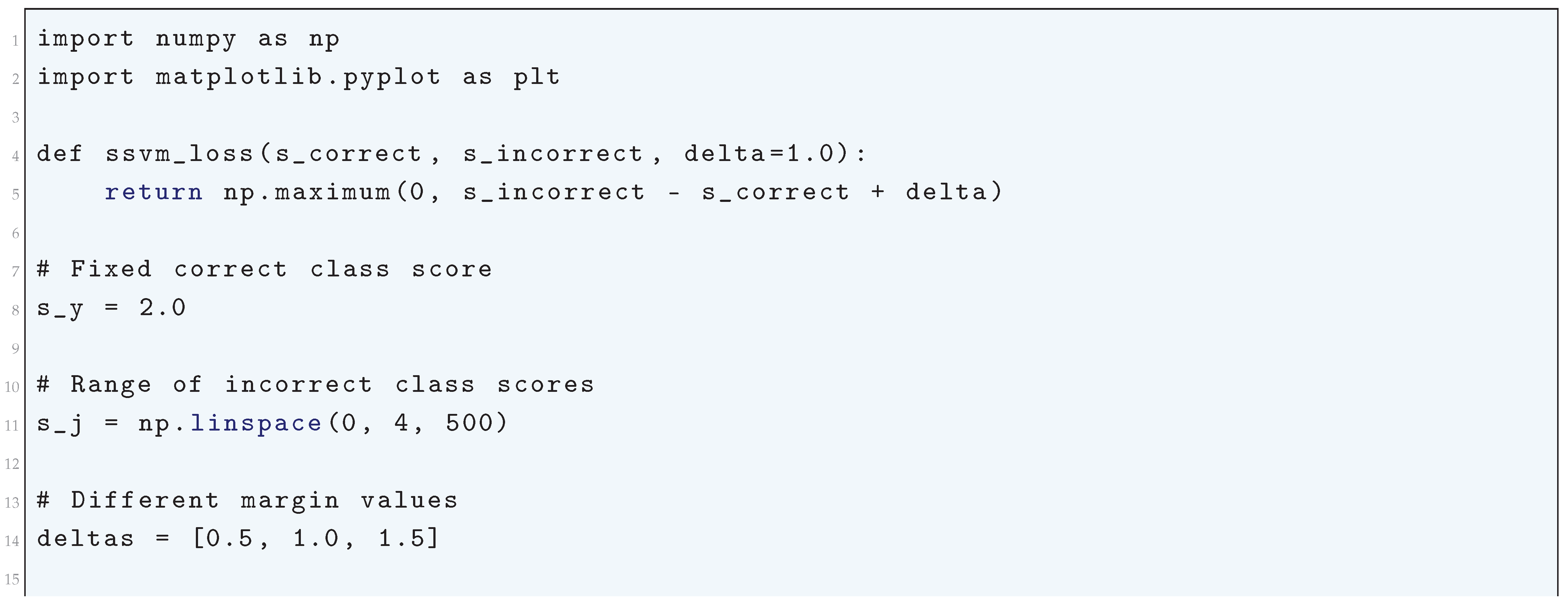Click the '# Range of incorrect class scores' comment
1568x610 pixels.
[x=315, y=384]
